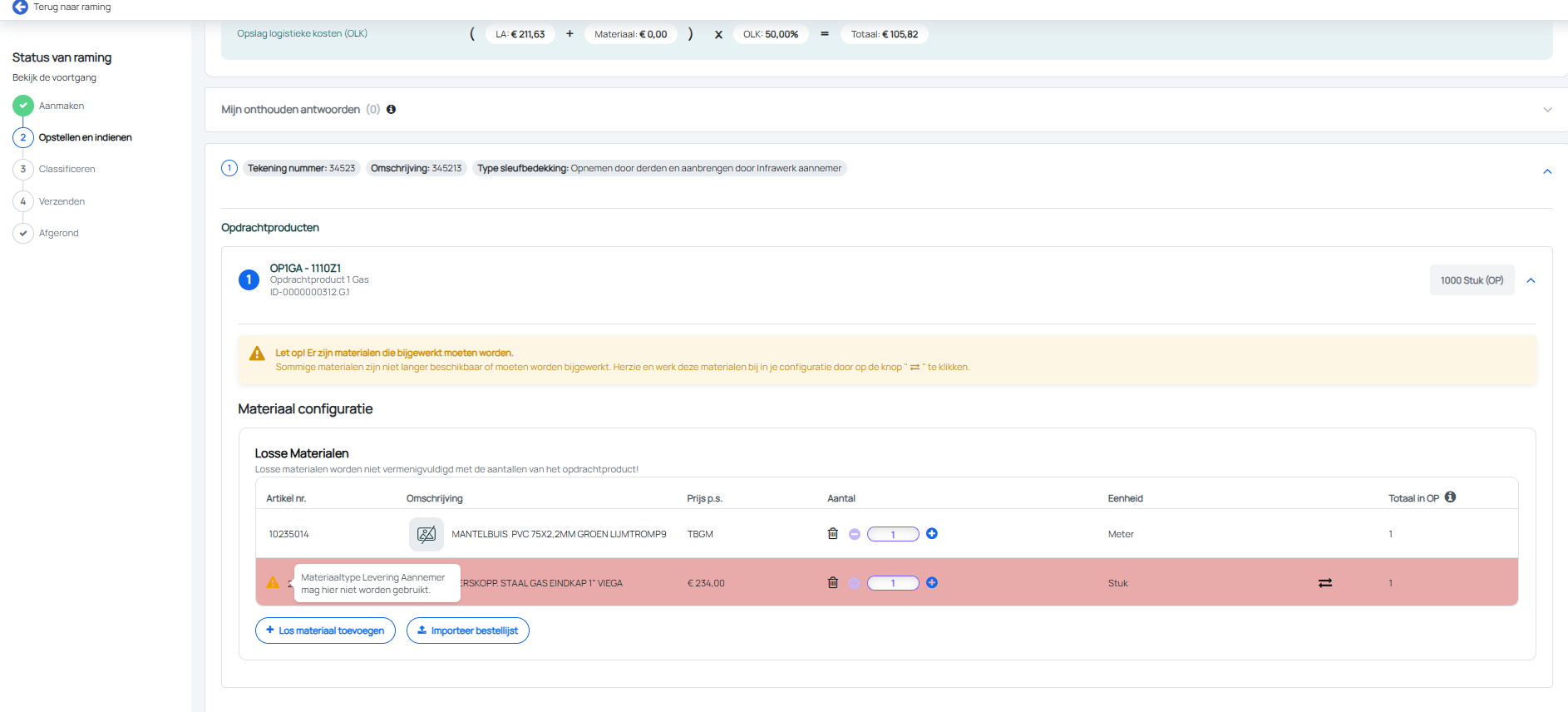Click the quantity field in EINDKAP row
This screenshot has width=1568, height=712.
893,583
